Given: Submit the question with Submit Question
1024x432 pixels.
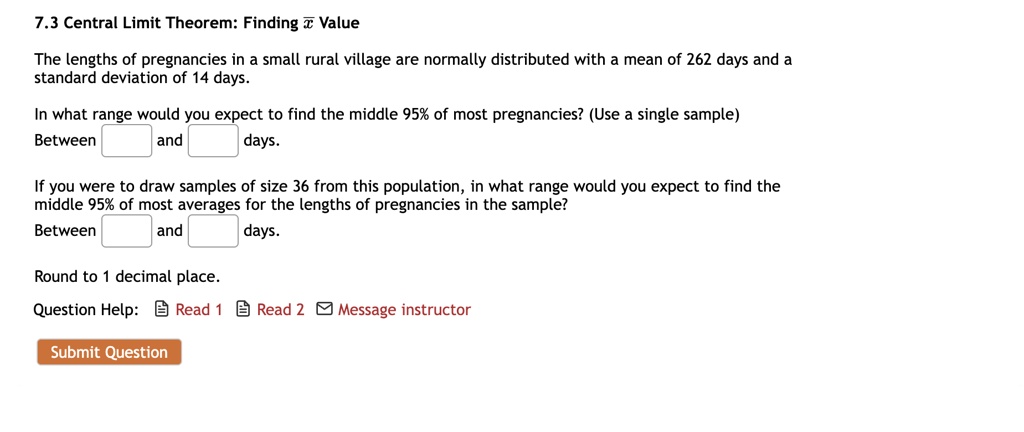Looking at the screenshot, I should 109,352.
